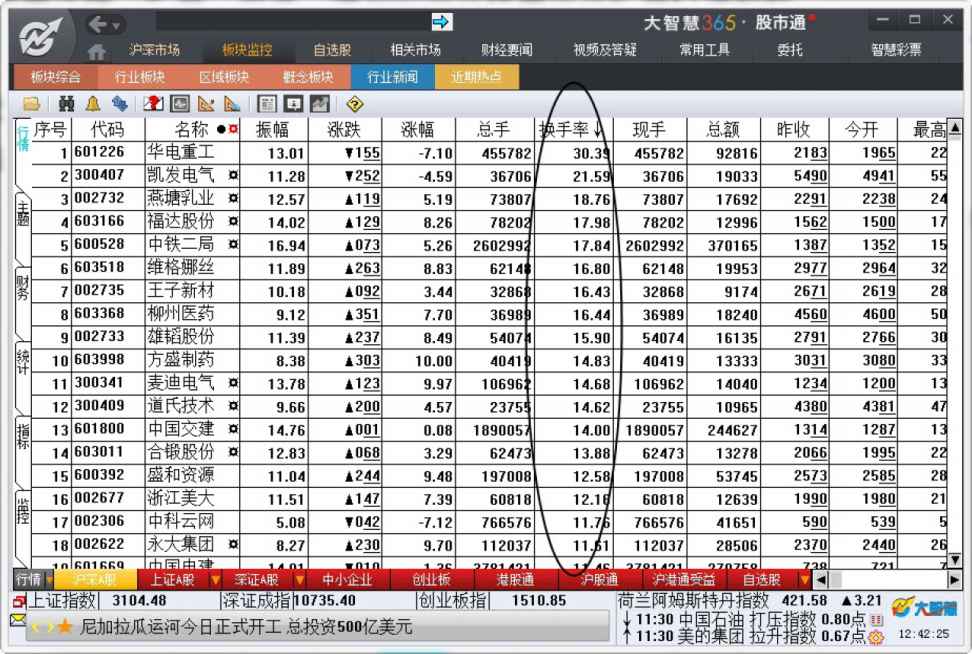The width and height of the screenshot is (972, 654).
Task: Click the presentation screen toolbar icon
Action: (x=293, y=104)
